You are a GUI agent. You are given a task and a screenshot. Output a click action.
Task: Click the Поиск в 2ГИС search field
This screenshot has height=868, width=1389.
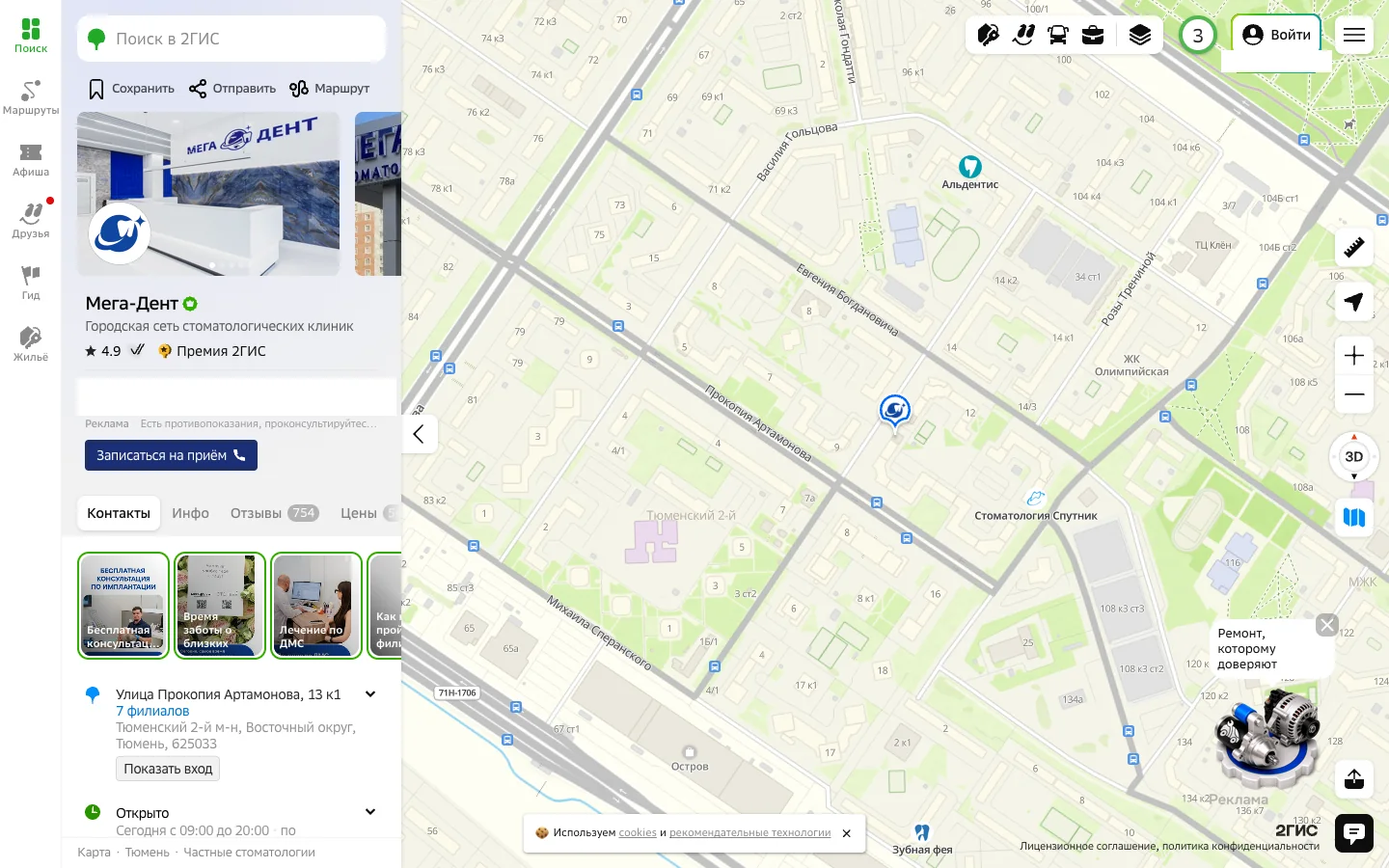[x=231, y=39]
